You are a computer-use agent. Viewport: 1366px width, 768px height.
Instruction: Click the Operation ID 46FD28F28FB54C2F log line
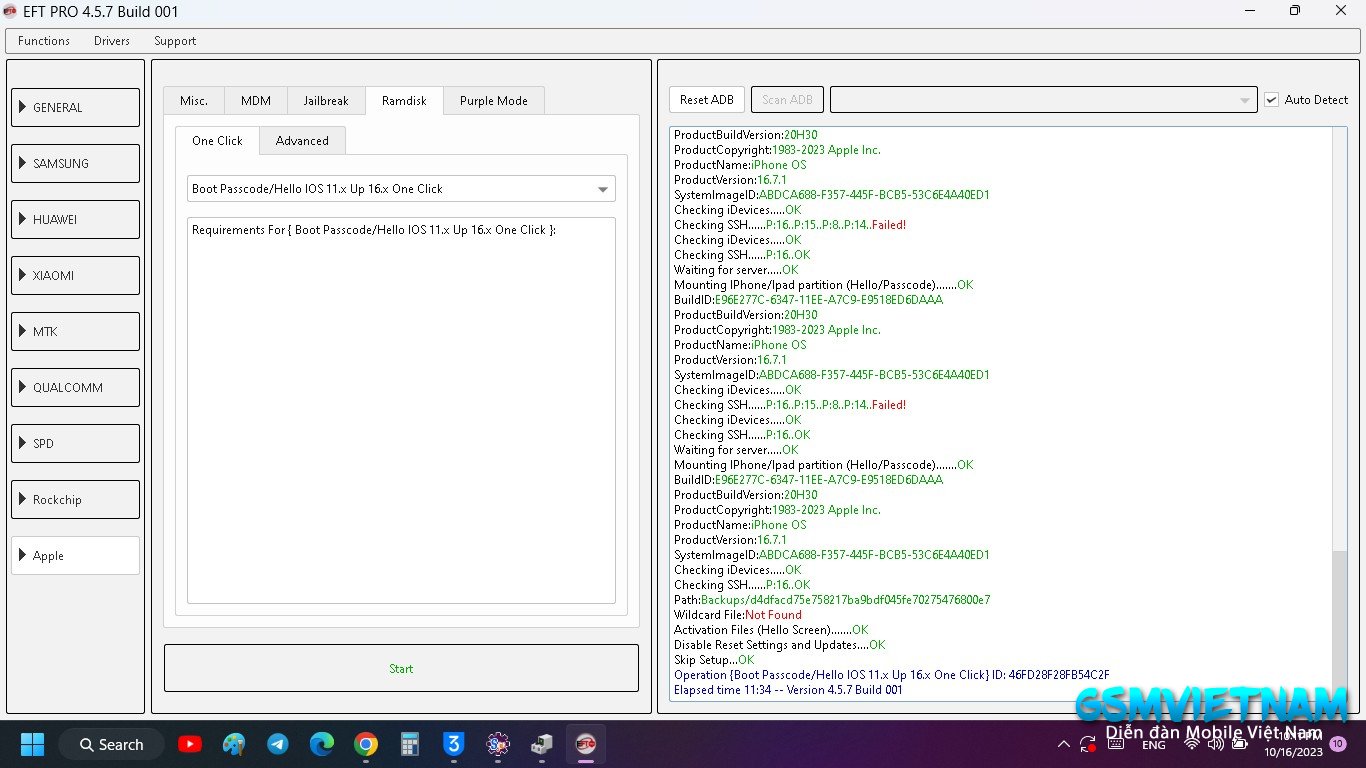(x=892, y=675)
